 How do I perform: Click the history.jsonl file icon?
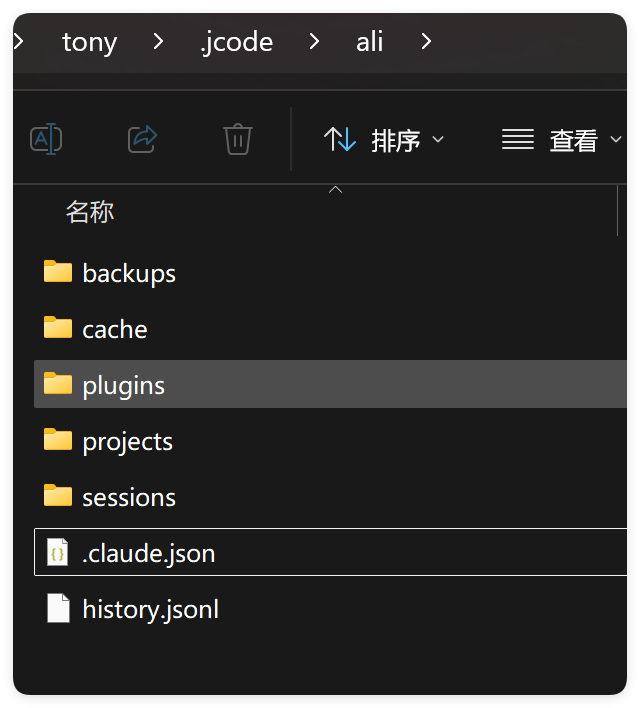58,609
